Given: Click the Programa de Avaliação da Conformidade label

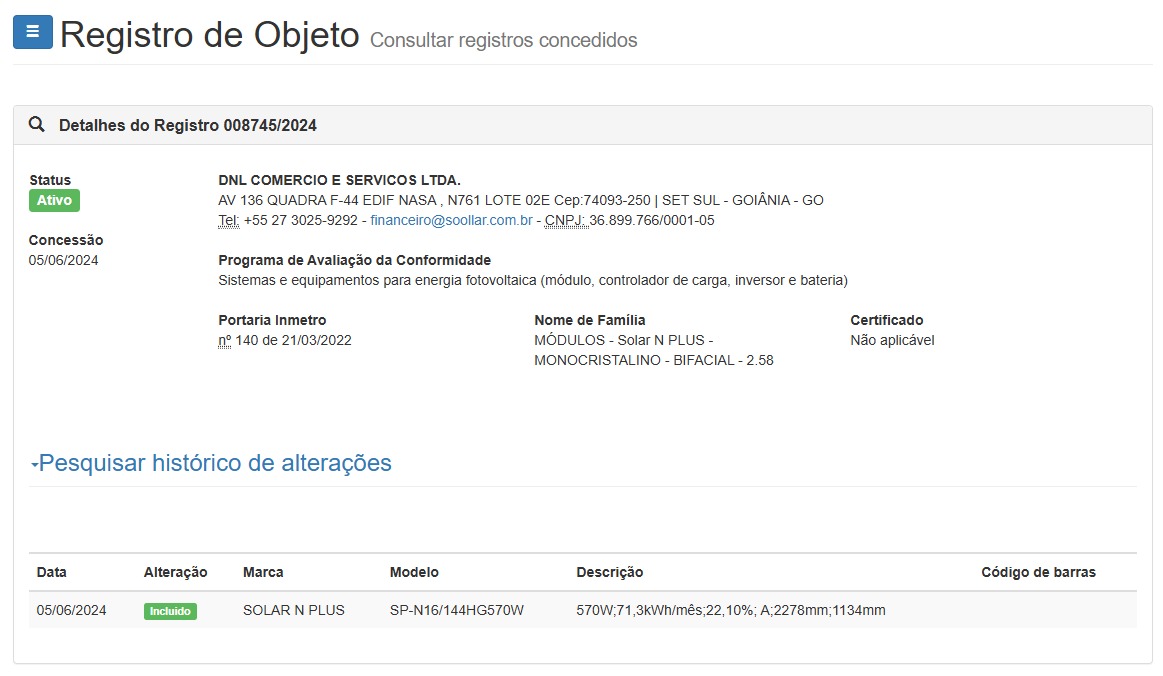Looking at the screenshot, I should 355,260.
